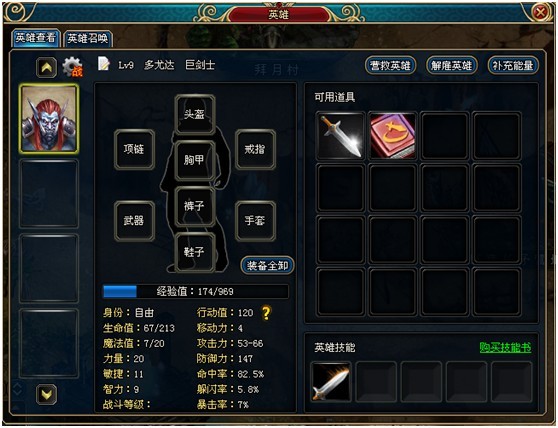Select the red-haired hero portrait
This screenshot has height=428, width=558.
pos(49,119)
